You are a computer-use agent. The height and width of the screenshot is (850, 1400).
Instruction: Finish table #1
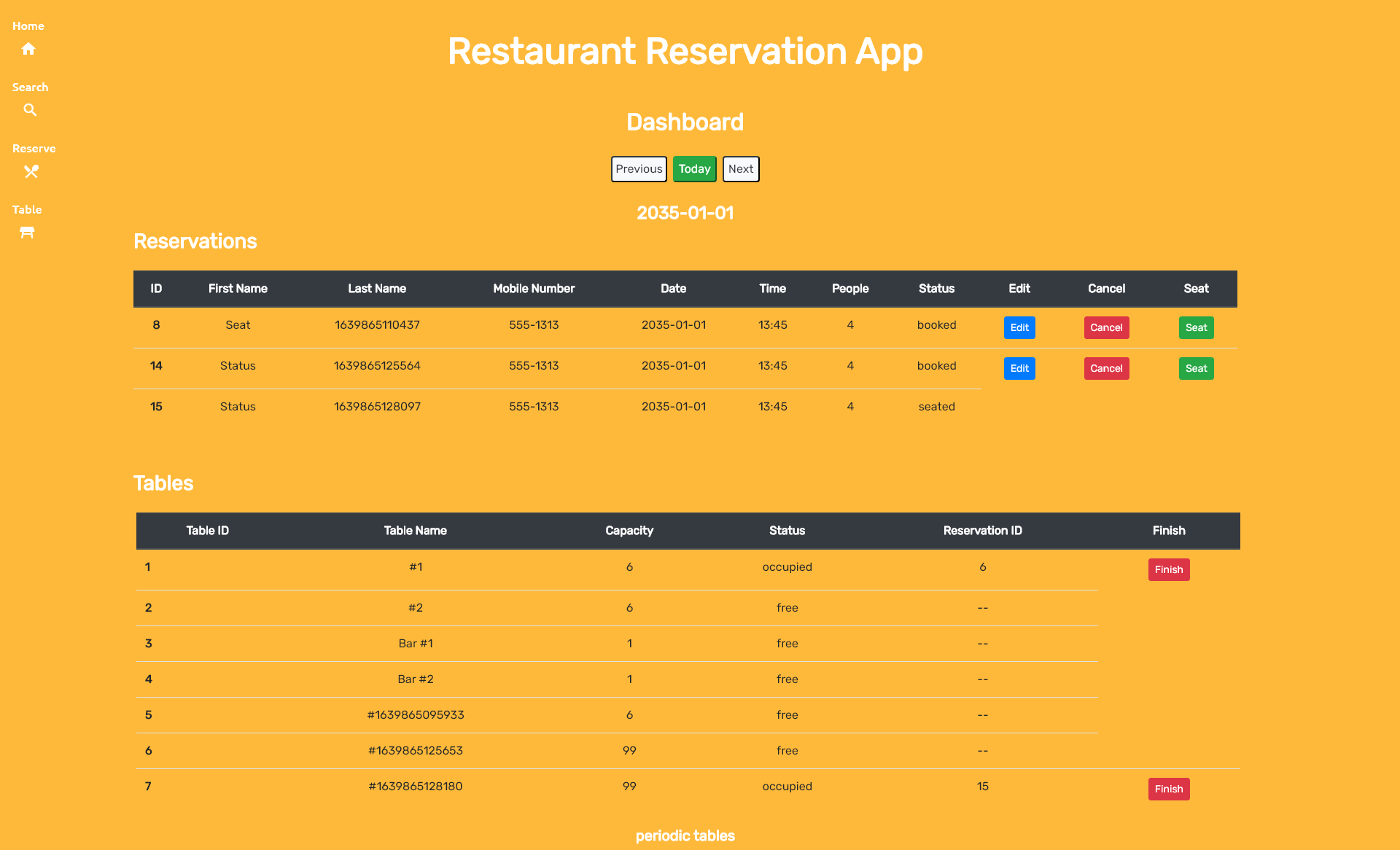tap(1169, 569)
